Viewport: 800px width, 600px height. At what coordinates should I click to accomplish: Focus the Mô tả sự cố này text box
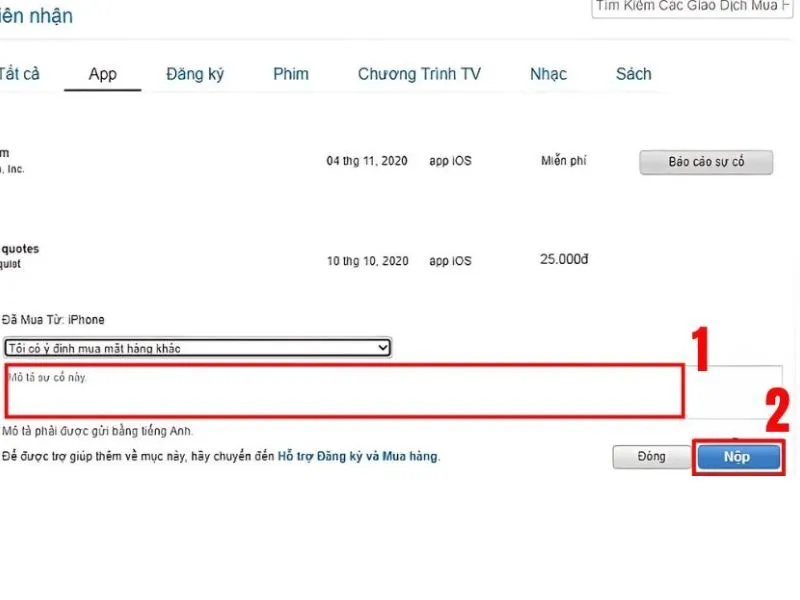tap(393, 391)
